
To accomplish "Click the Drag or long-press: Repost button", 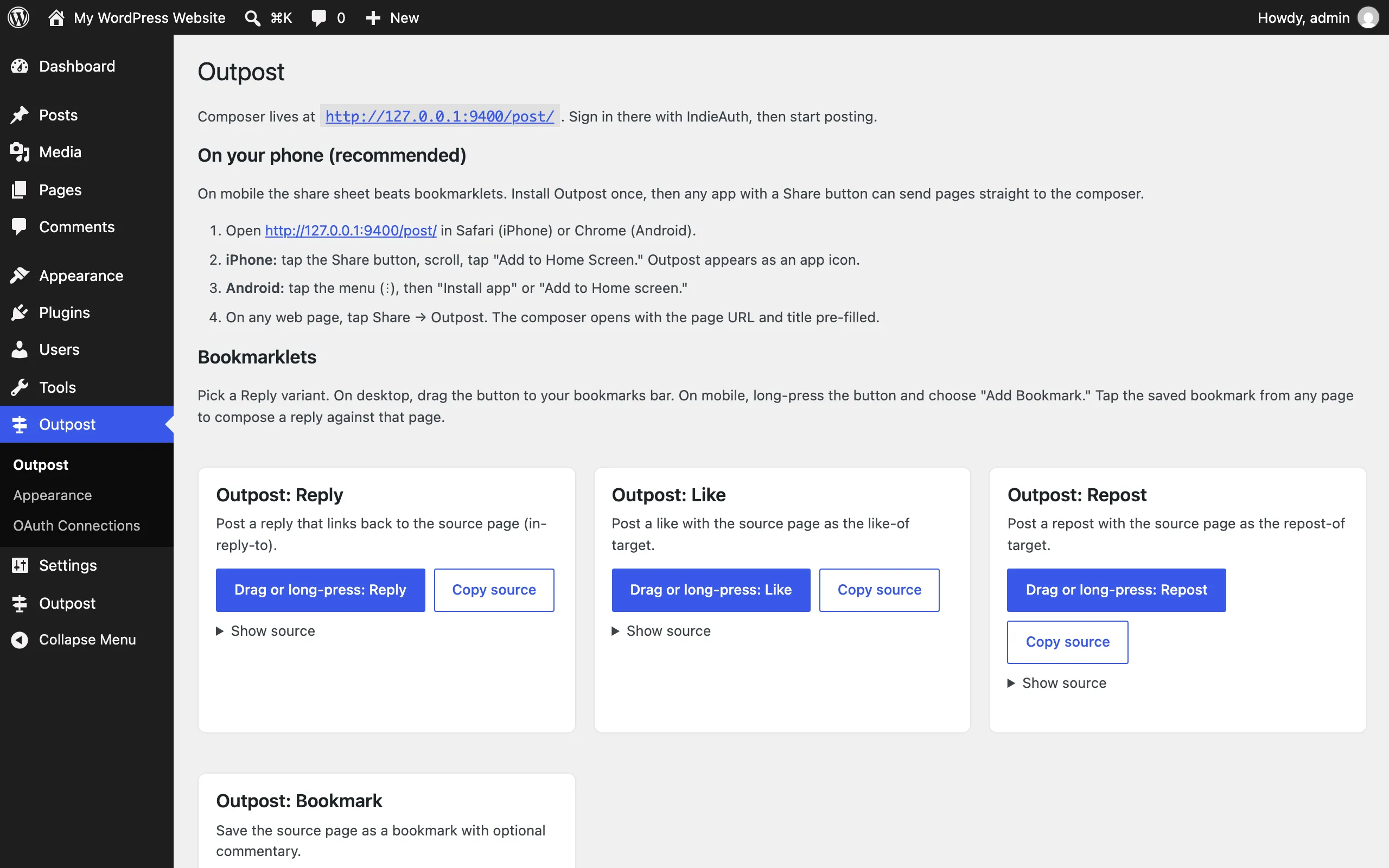I will [x=1117, y=590].
